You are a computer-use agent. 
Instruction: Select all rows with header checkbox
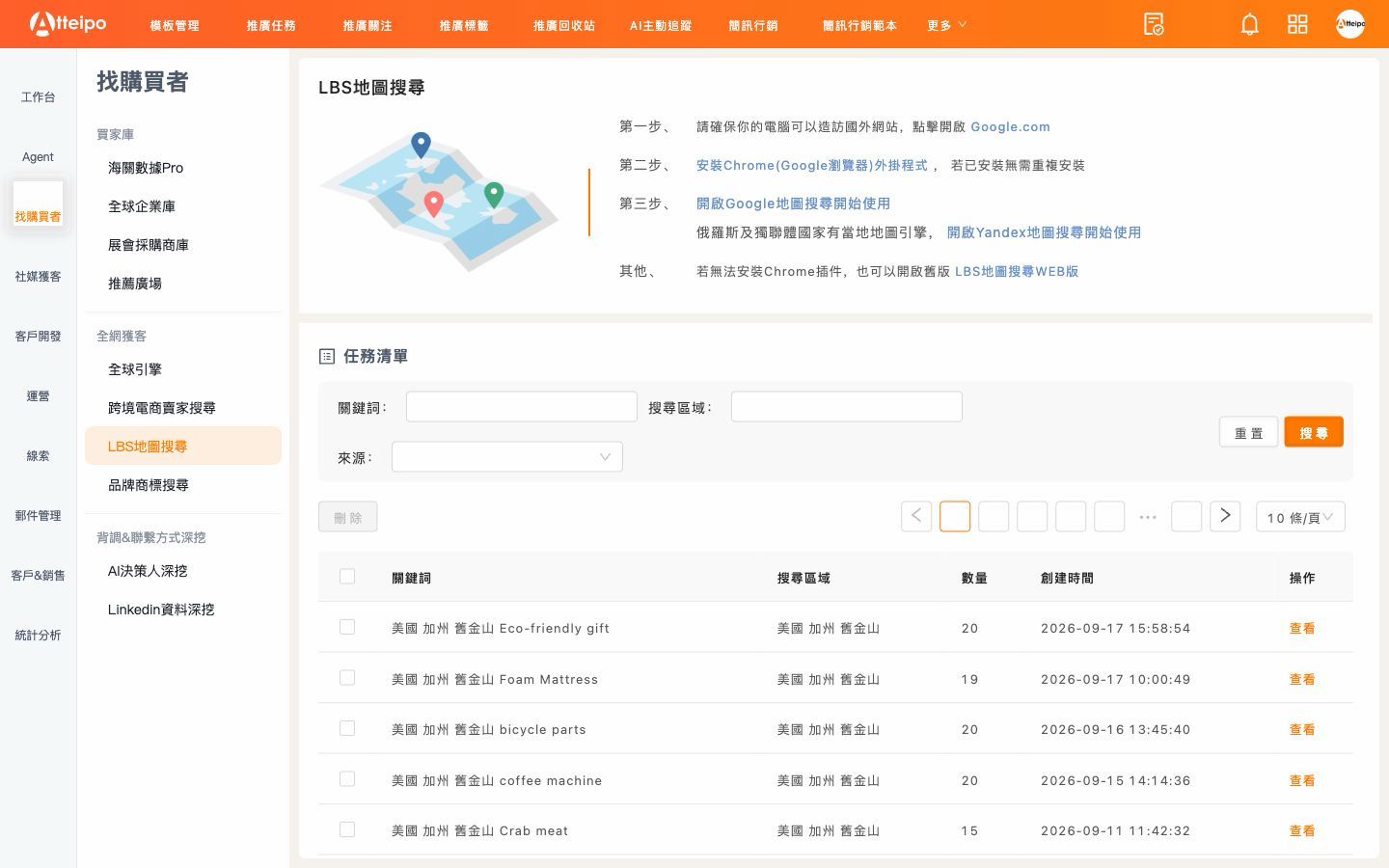point(347,577)
